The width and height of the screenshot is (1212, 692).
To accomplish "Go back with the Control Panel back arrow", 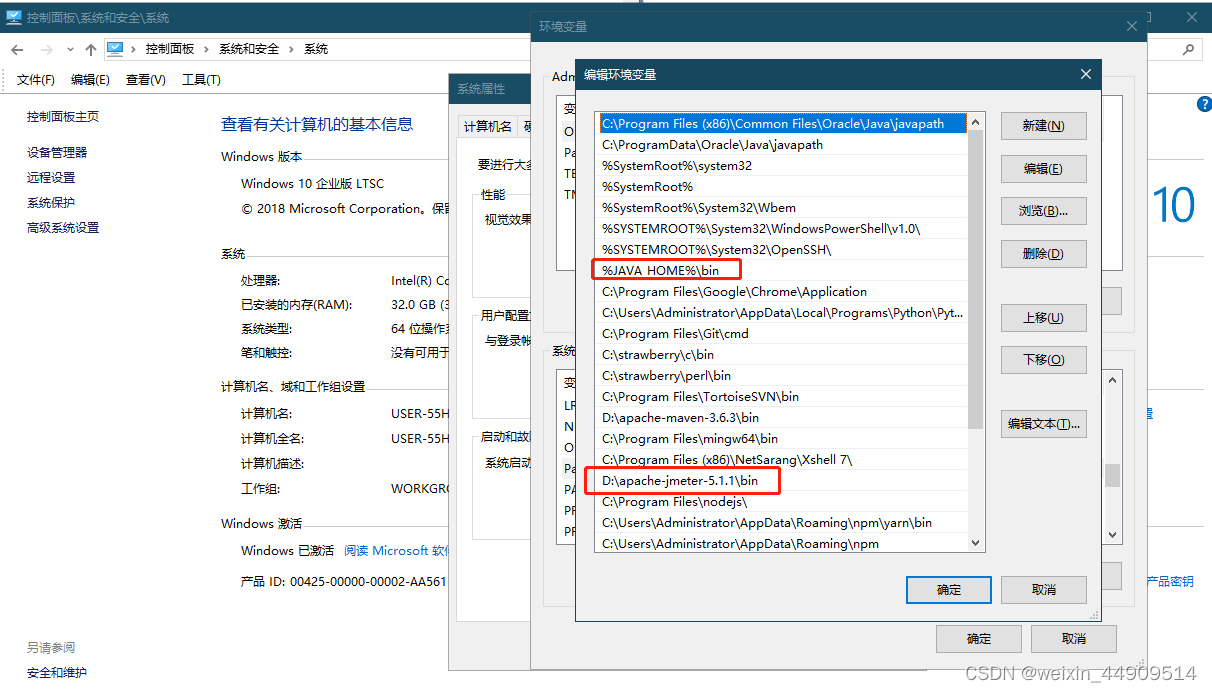I will click(x=17, y=49).
